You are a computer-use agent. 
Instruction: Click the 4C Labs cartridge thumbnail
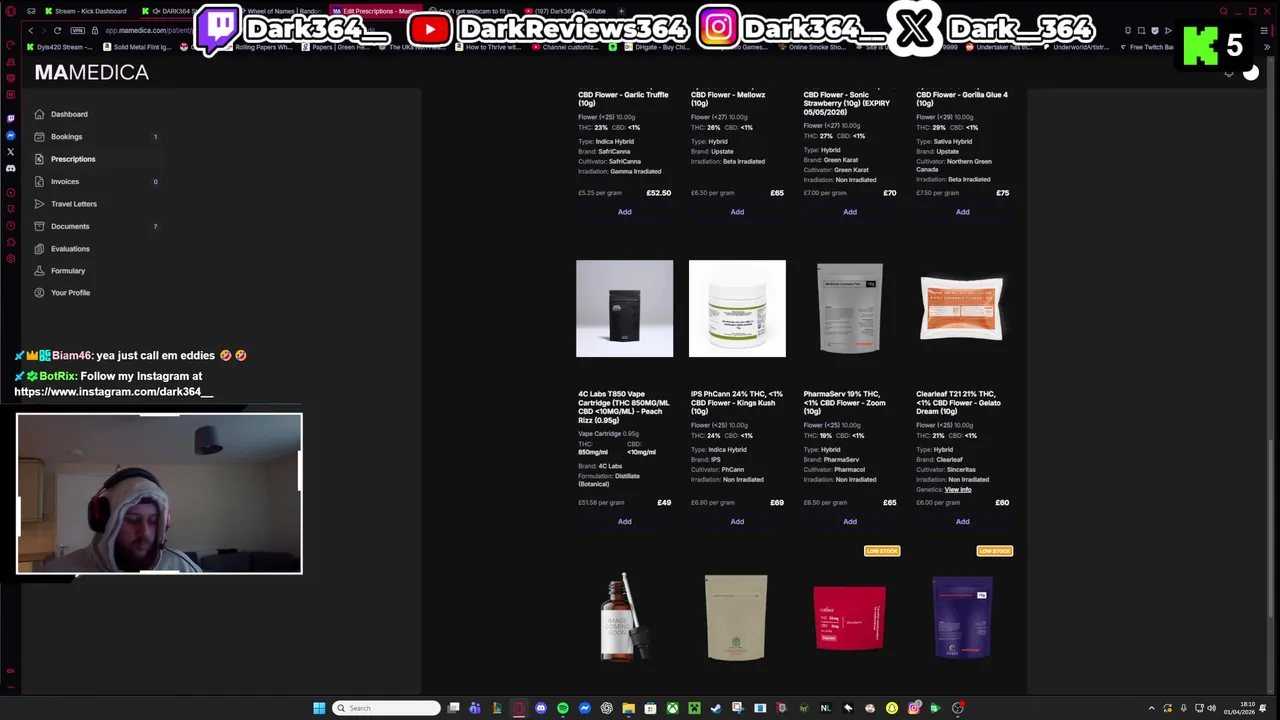[x=624, y=308]
